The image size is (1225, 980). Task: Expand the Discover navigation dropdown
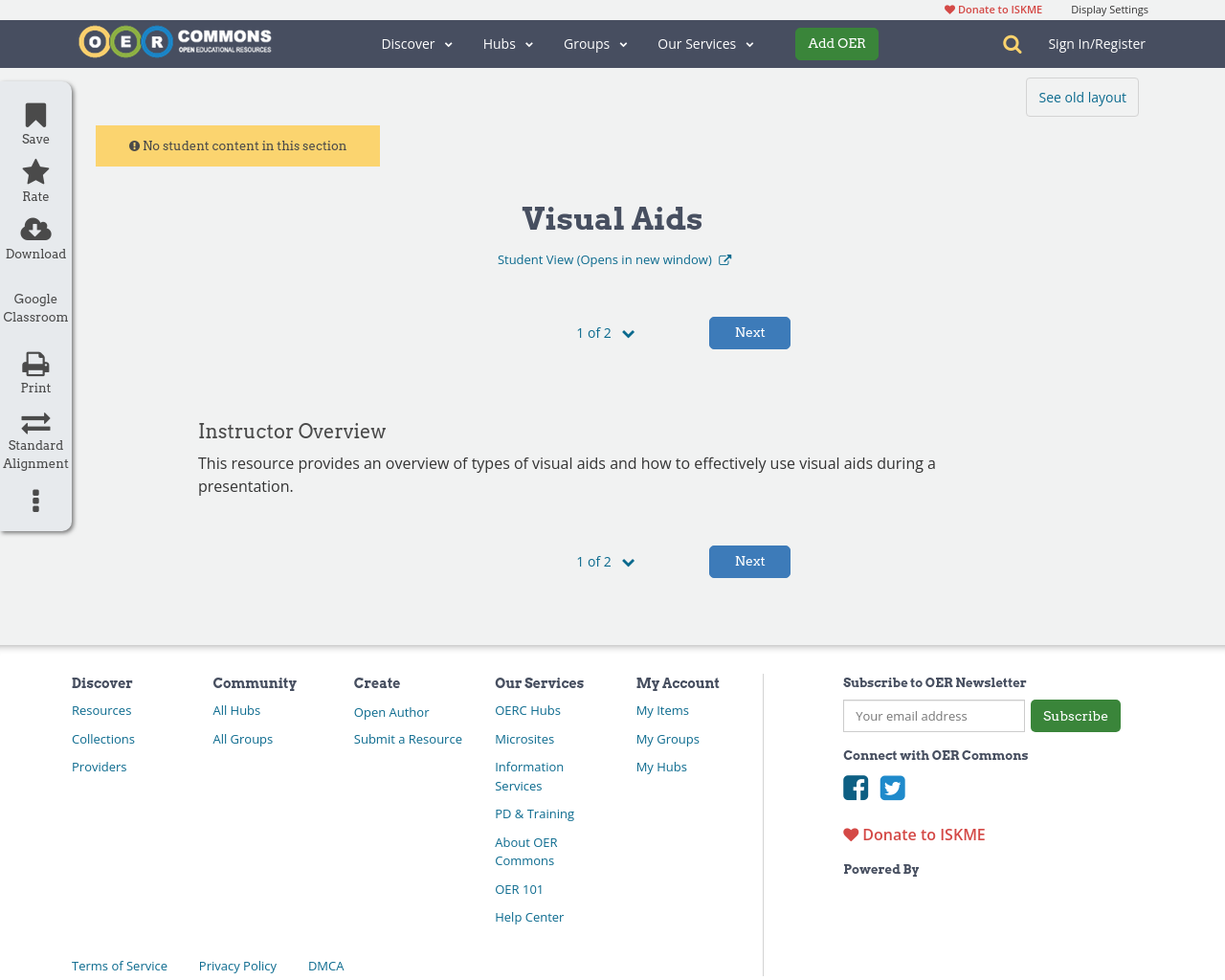tap(416, 43)
